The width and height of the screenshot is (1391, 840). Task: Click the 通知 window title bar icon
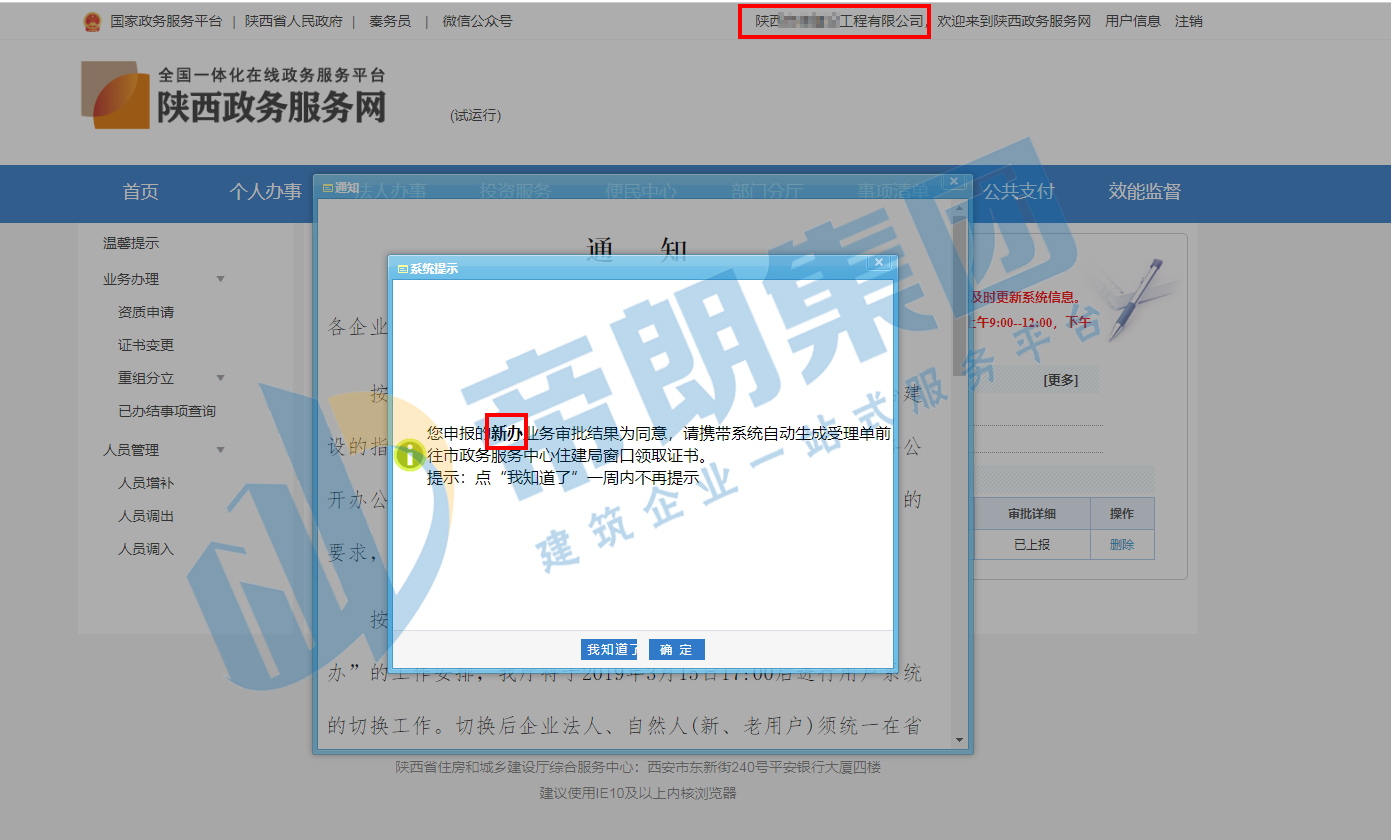click(x=326, y=188)
